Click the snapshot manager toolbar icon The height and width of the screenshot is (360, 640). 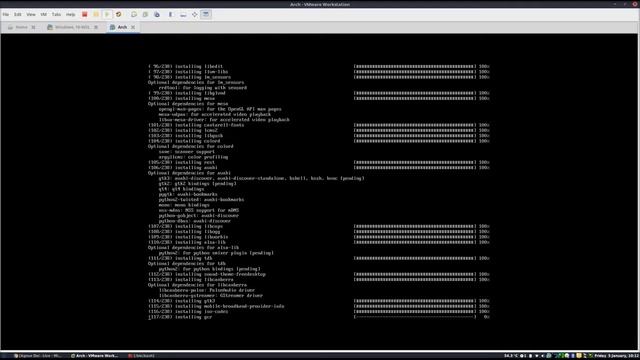[x=157, y=14]
